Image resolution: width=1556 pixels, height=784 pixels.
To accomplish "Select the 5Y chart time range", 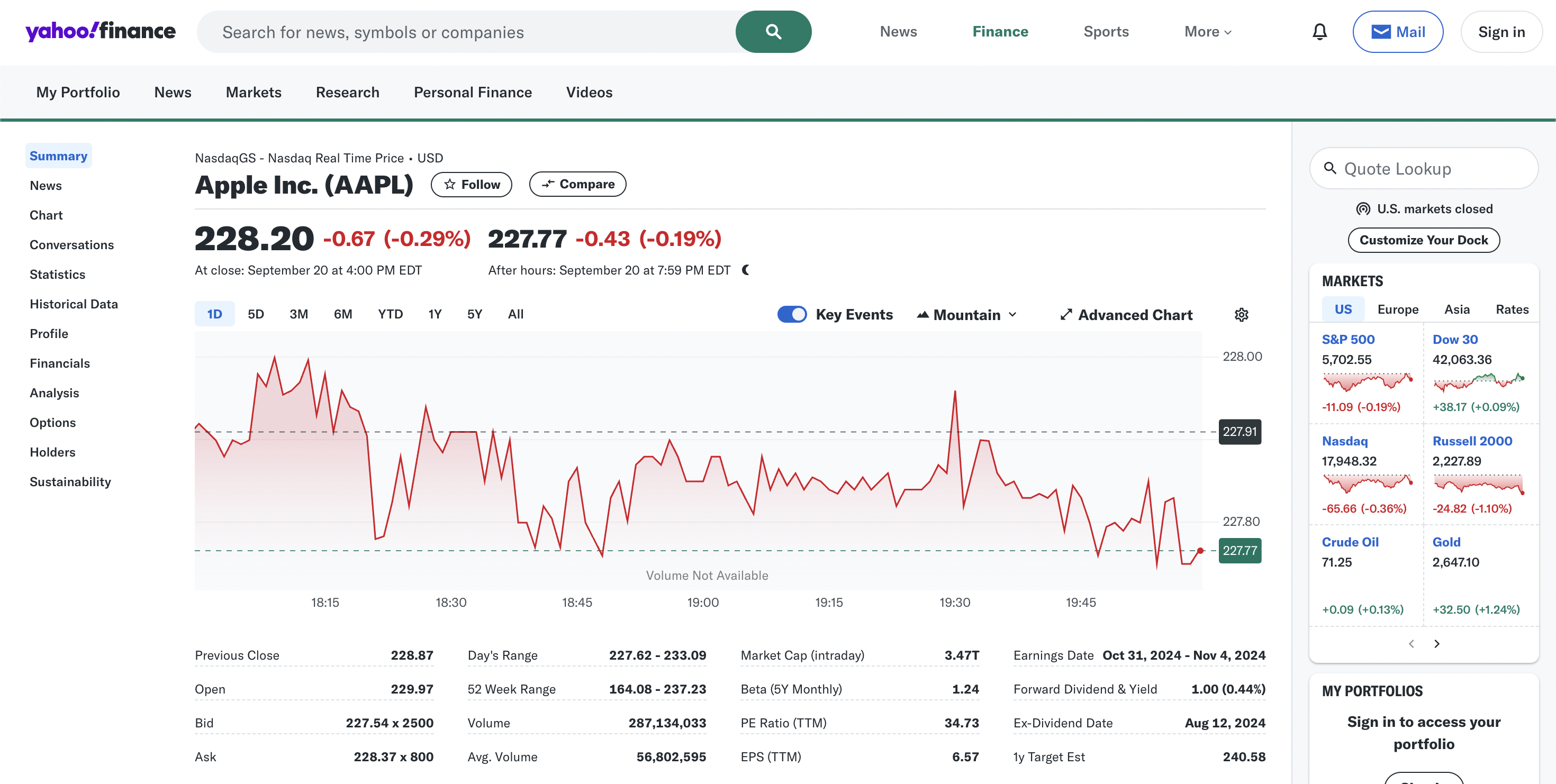I will pyautogui.click(x=473, y=314).
